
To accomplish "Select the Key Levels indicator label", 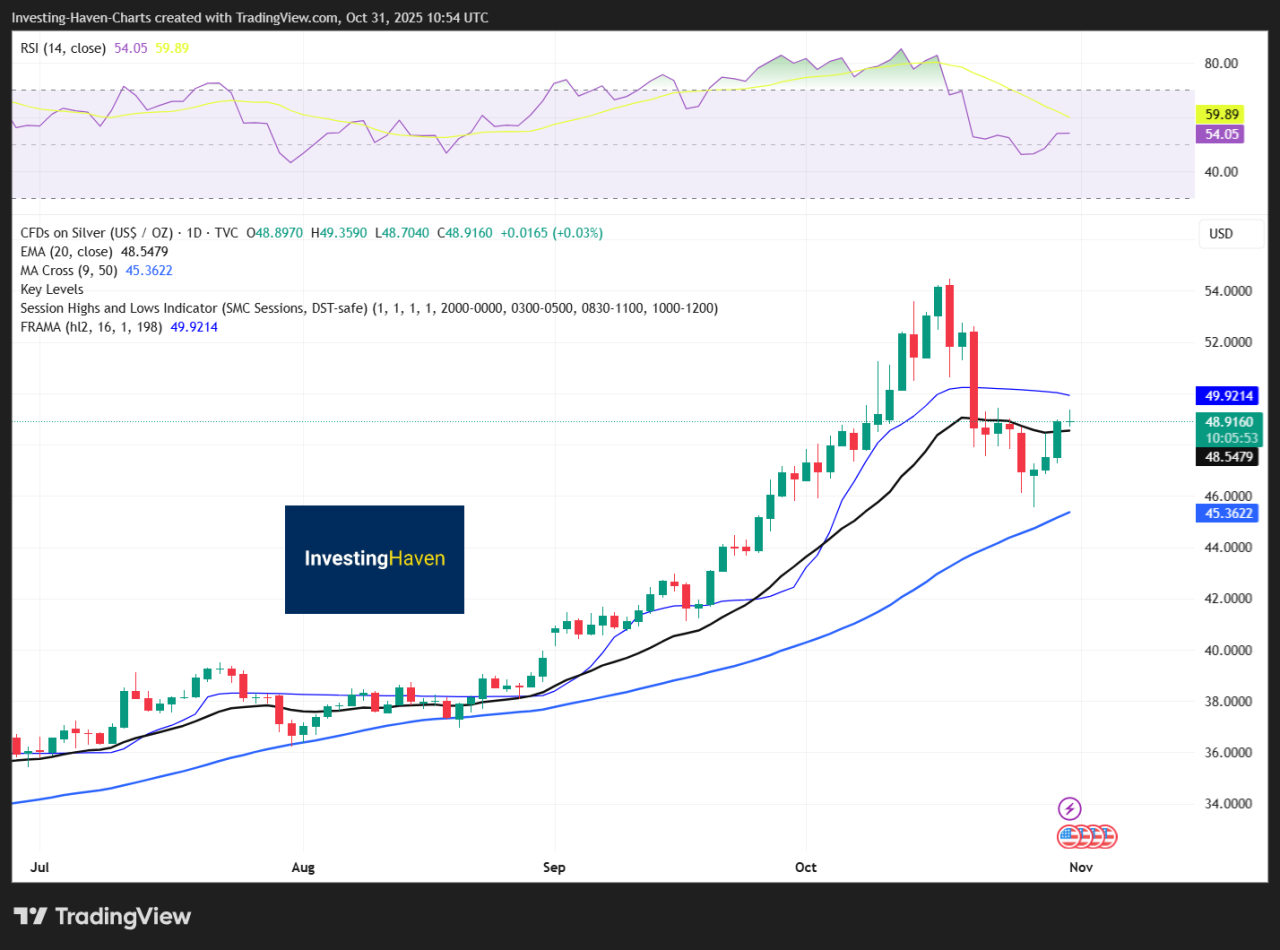I will [52, 289].
